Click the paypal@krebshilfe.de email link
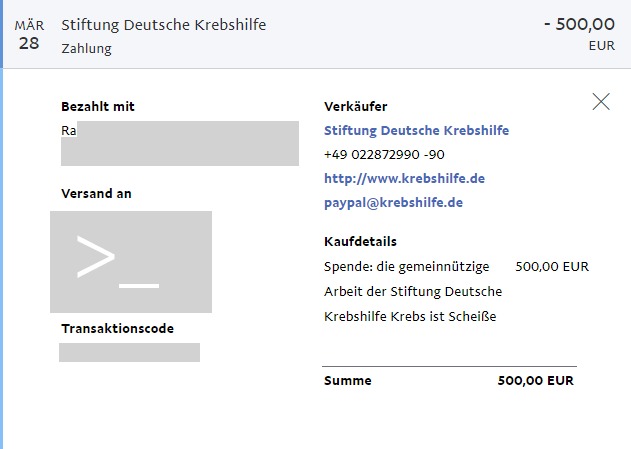631x449 pixels. pos(394,202)
